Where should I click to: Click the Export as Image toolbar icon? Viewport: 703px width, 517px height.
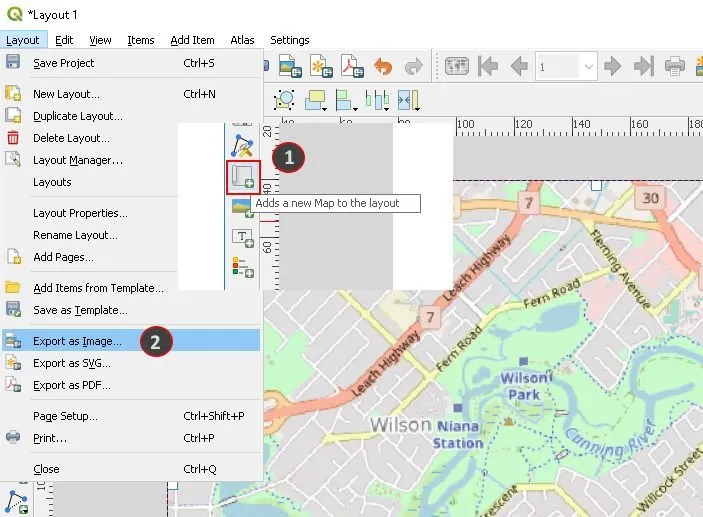coord(289,66)
